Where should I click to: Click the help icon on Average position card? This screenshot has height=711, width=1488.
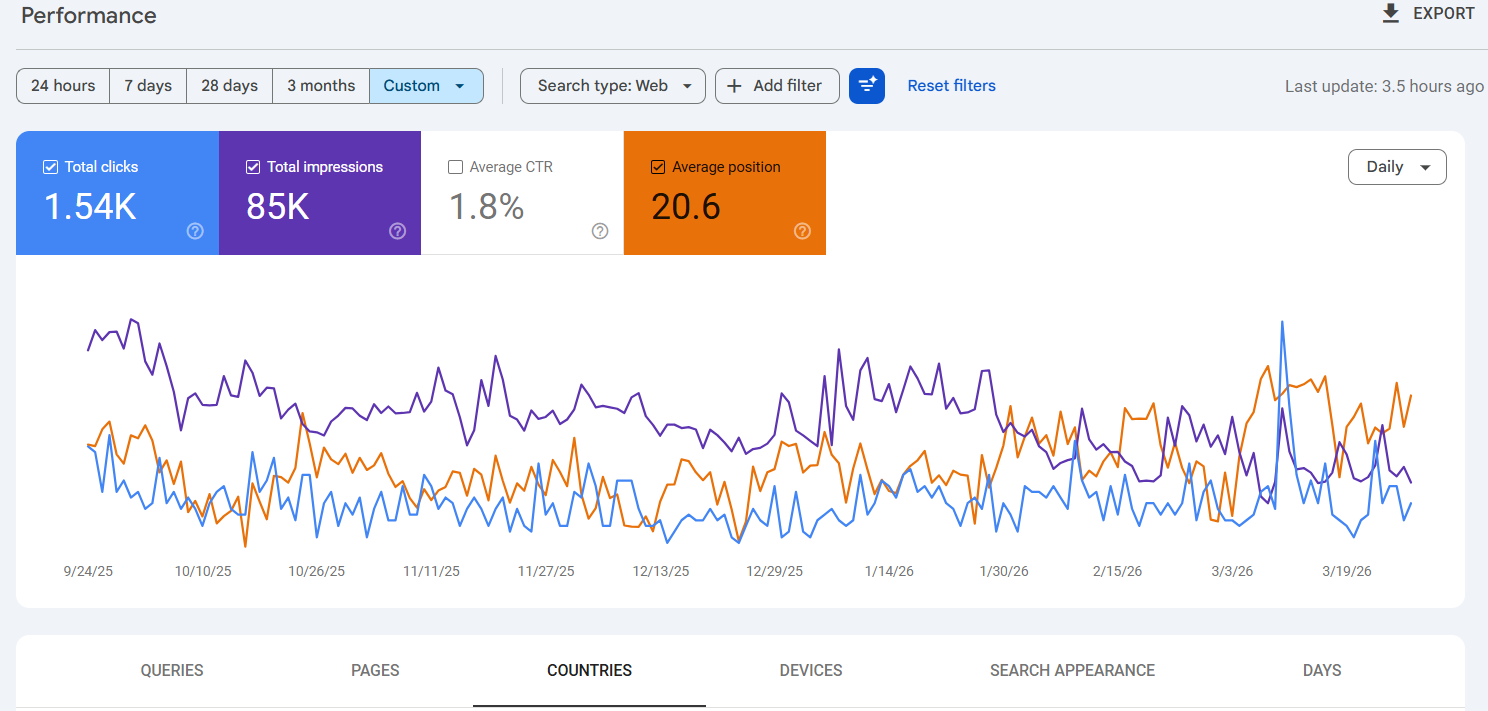coord(802,231)
